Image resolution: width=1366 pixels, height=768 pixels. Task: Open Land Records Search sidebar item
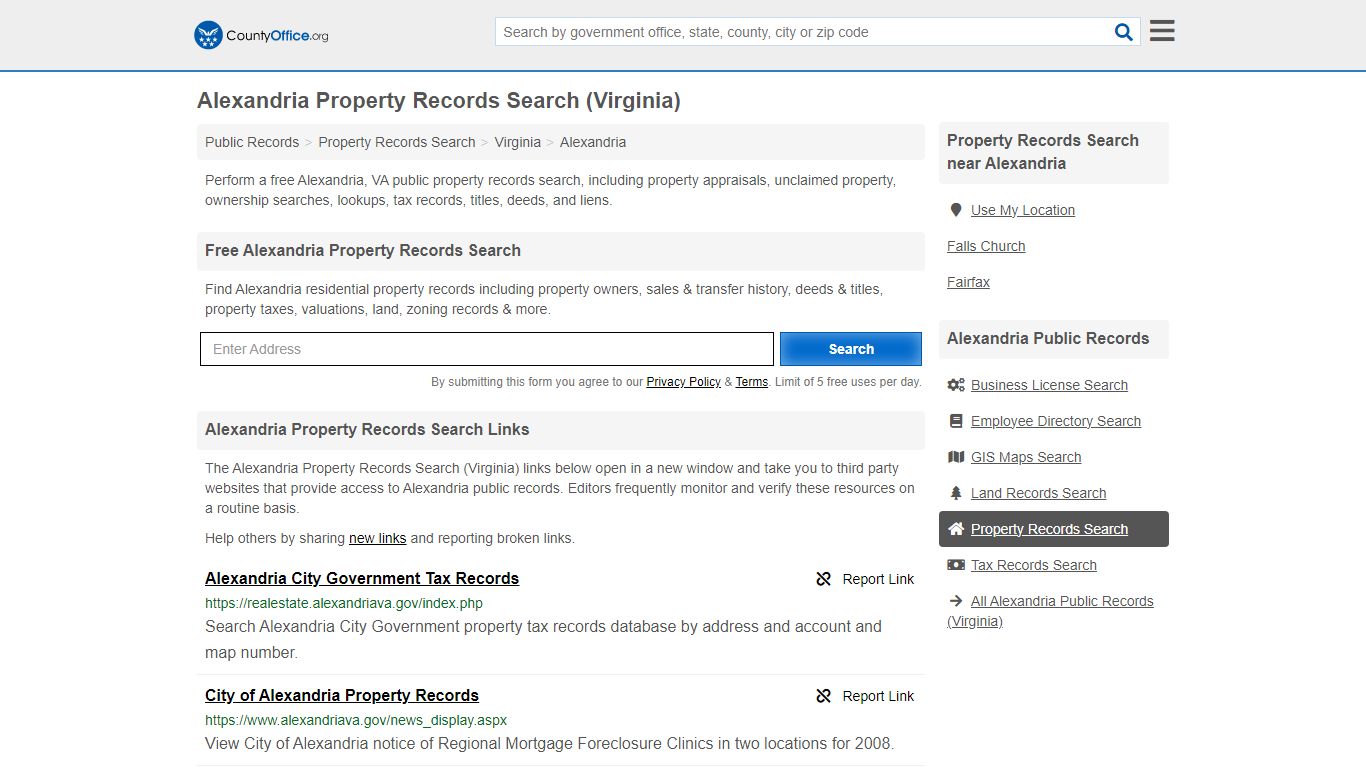[1038, 493]
